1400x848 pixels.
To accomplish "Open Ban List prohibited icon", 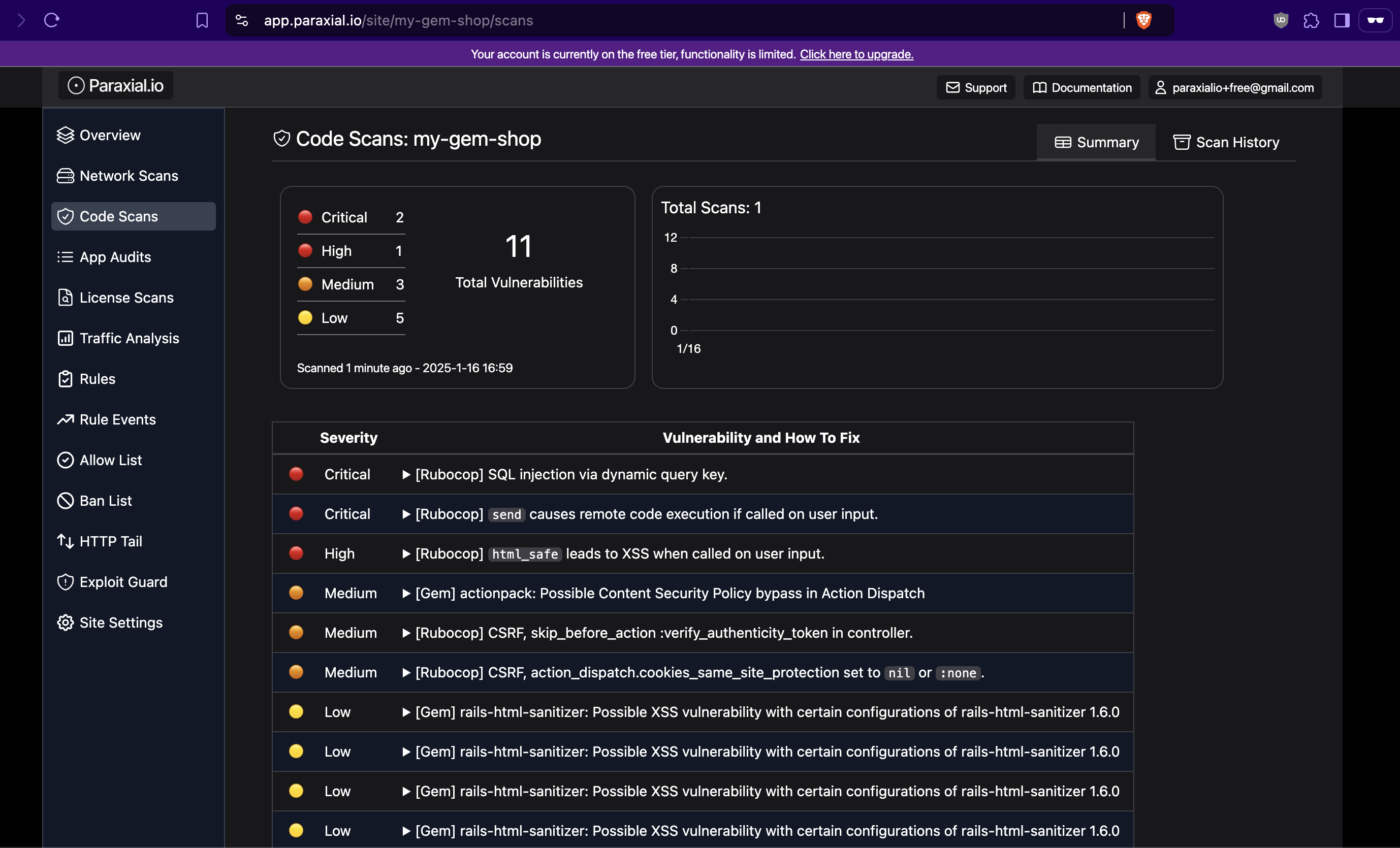I will [x=66, y=501].
